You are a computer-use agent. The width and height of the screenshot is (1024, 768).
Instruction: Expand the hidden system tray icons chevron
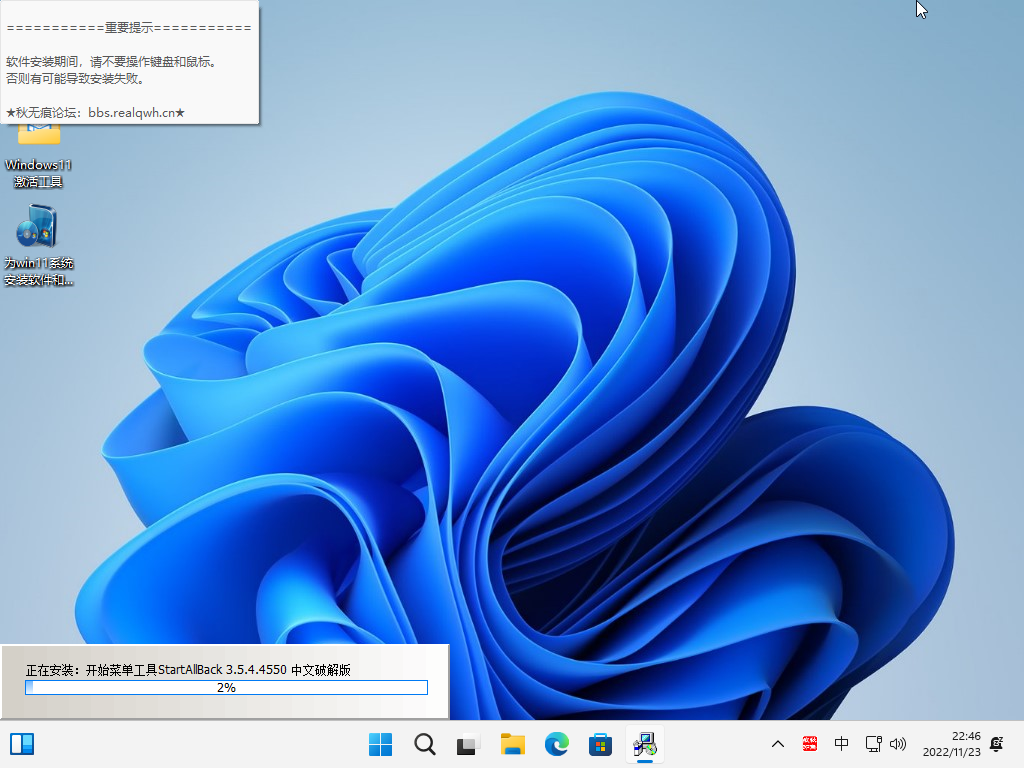pyautogui.click(x=777, y=744)
